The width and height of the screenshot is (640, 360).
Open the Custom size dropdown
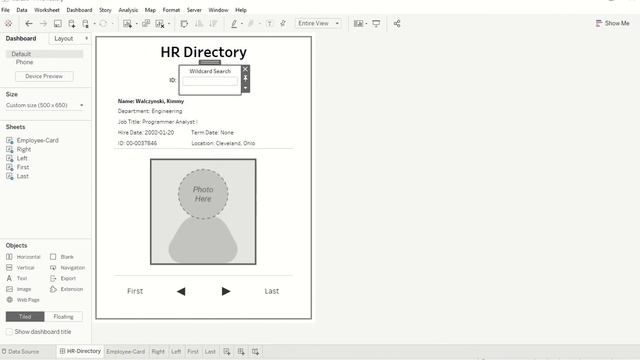coord(45,105)
